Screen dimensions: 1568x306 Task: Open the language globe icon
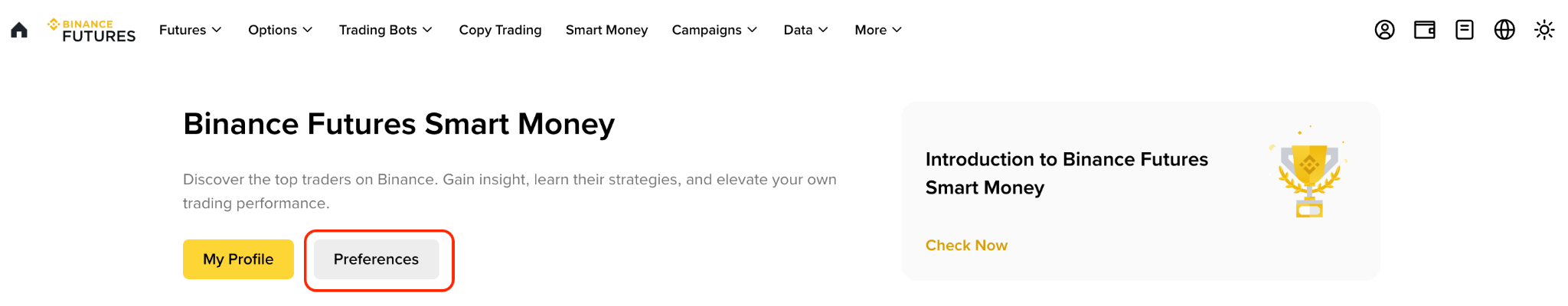pos(1504,30)
